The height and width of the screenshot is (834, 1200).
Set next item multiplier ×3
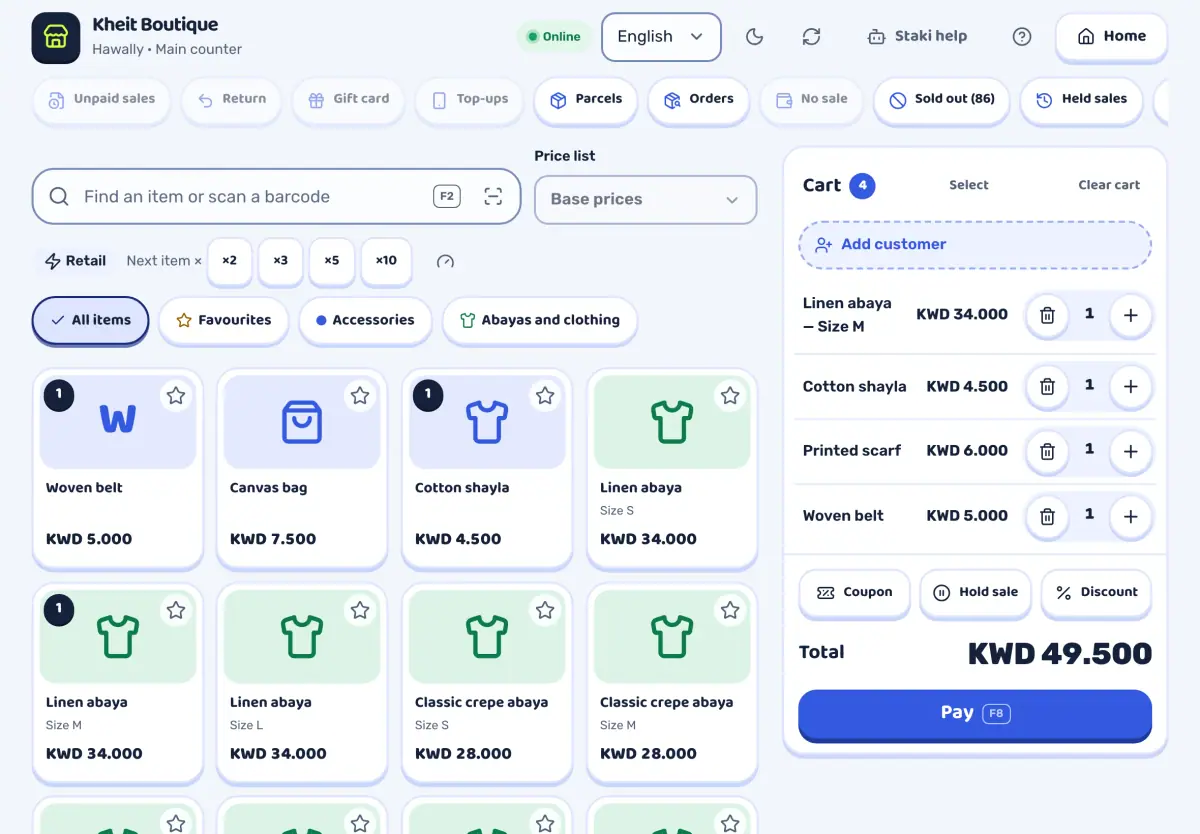click(x=281, y=261)
